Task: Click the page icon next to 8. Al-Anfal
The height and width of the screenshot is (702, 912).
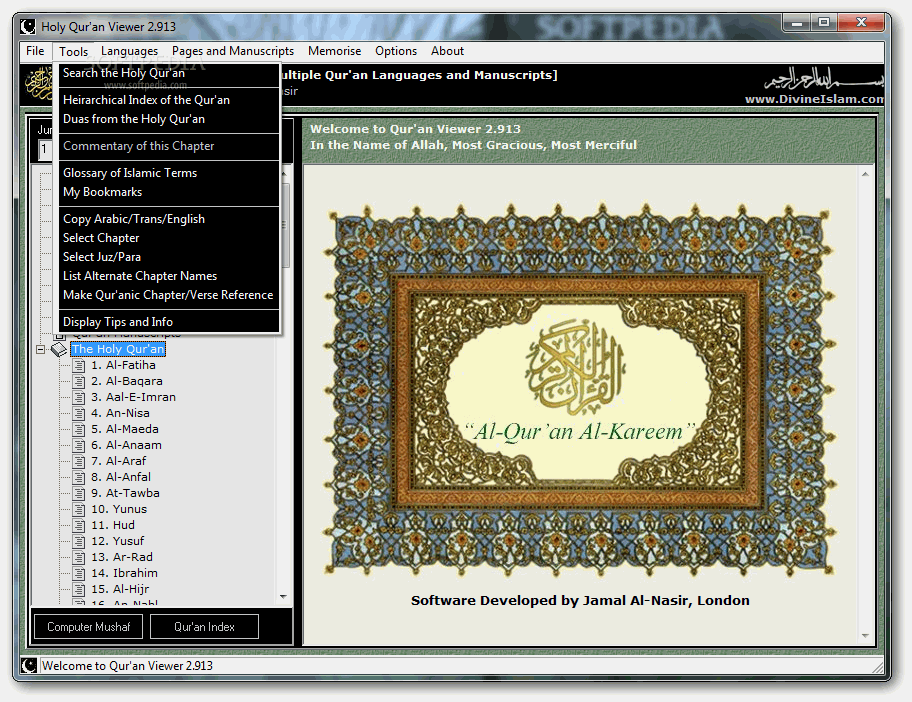Action: [x=79, y=477]
